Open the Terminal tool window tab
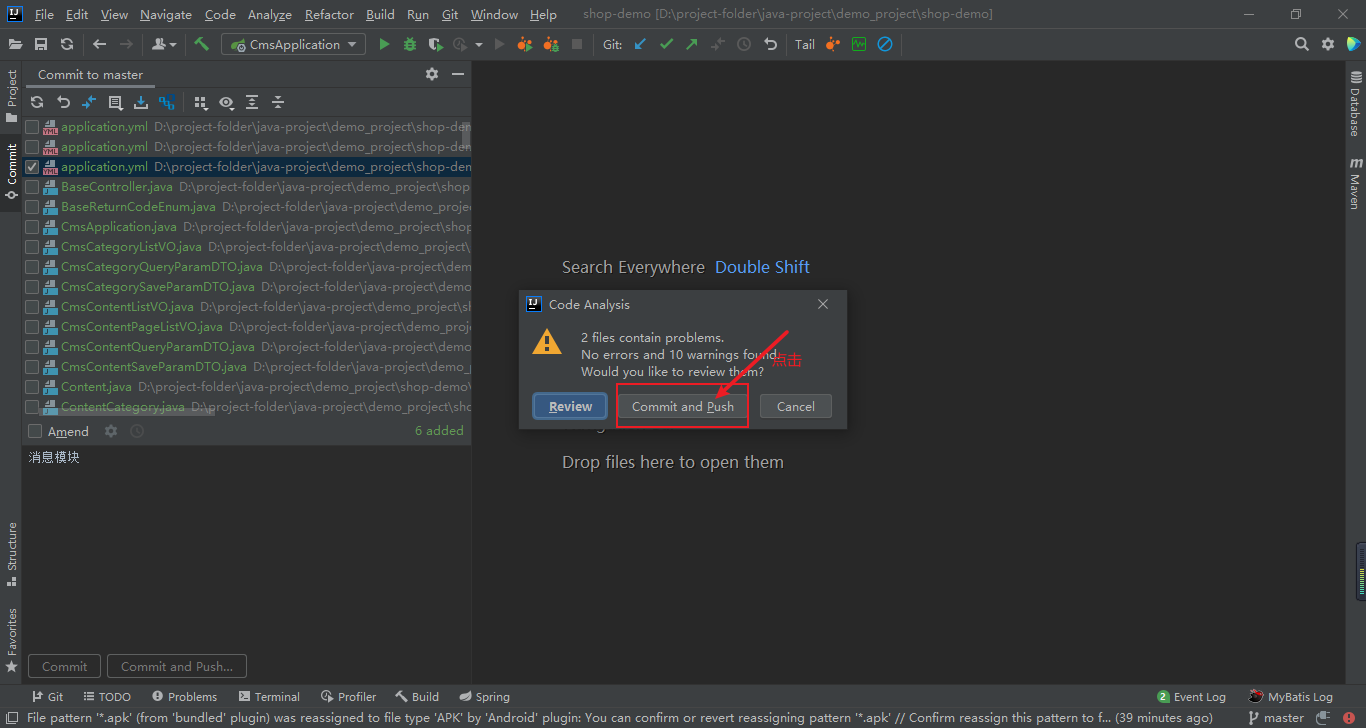 click(x=269, y=697)
